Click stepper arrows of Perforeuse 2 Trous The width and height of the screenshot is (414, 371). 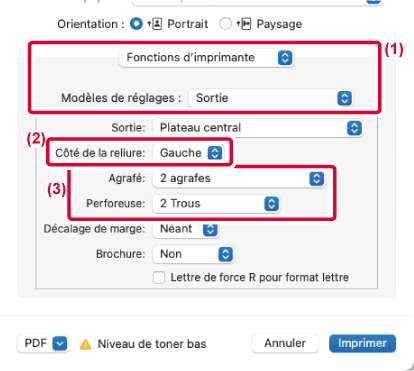pyautogui.click(x=272, y=204)
